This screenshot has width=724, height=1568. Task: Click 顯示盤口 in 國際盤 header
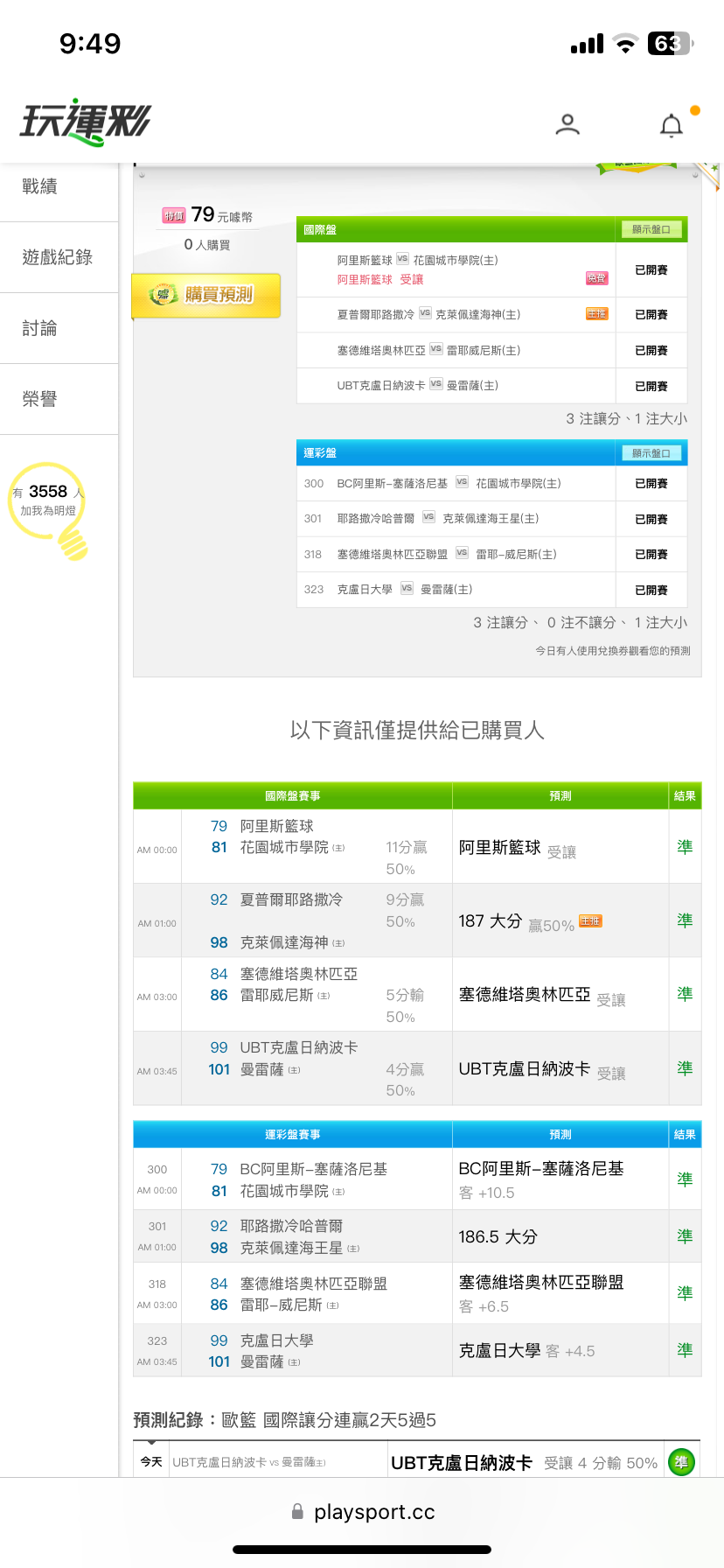tap(651, 229)
